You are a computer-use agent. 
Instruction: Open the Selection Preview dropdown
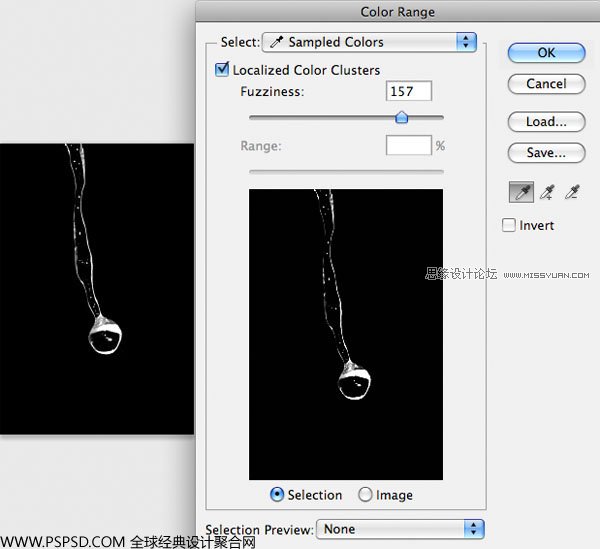click(x=400, y=529)
